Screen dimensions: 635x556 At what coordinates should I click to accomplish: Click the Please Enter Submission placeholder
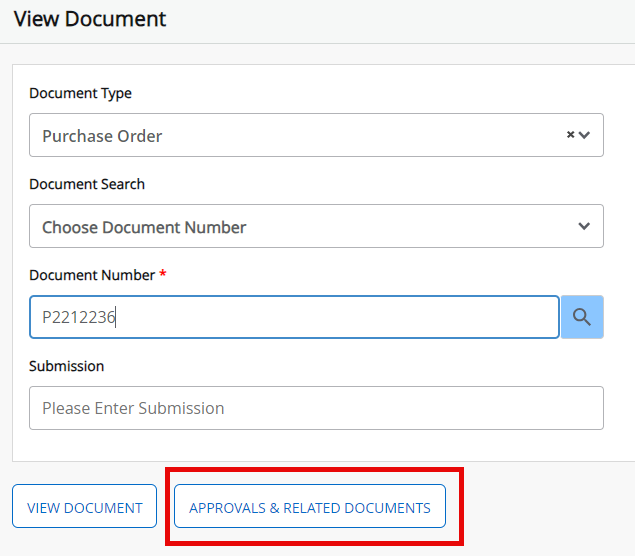(133, 408)
